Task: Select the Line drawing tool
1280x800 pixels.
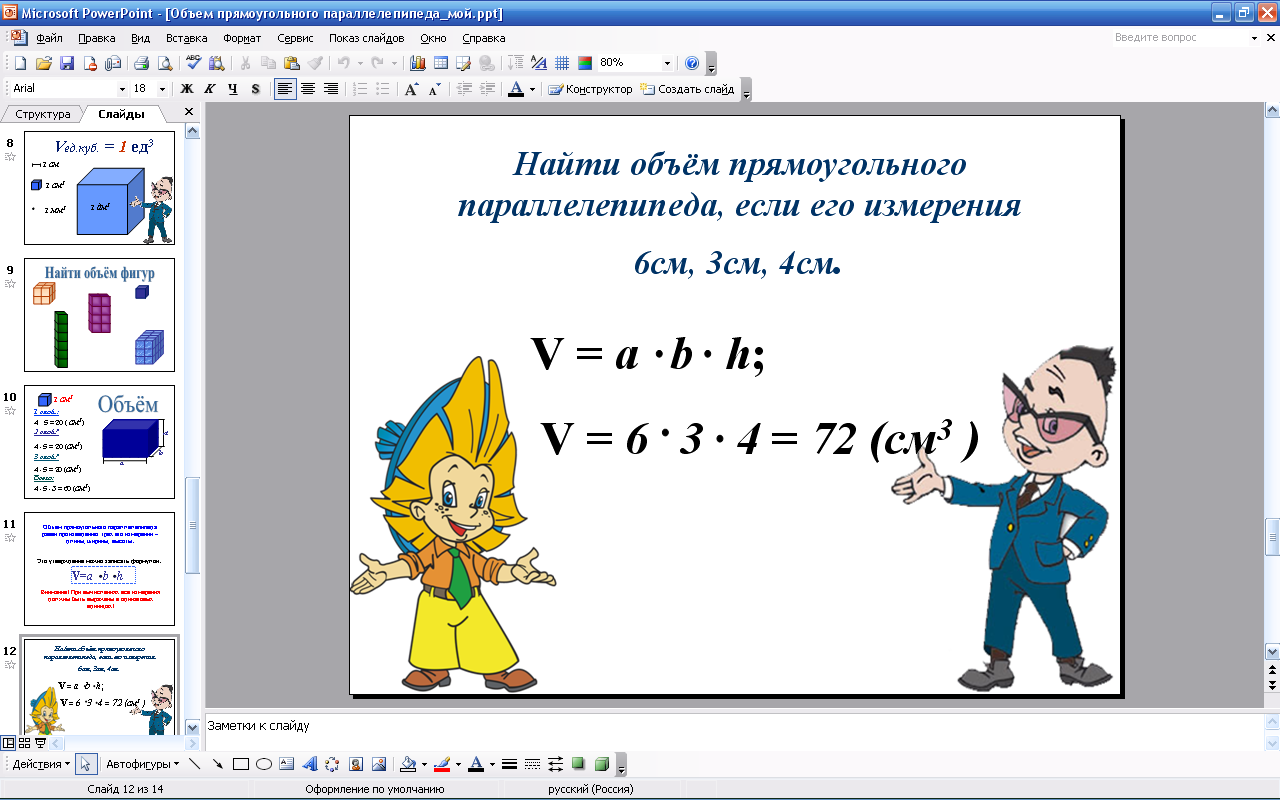Action: point(195,764)
